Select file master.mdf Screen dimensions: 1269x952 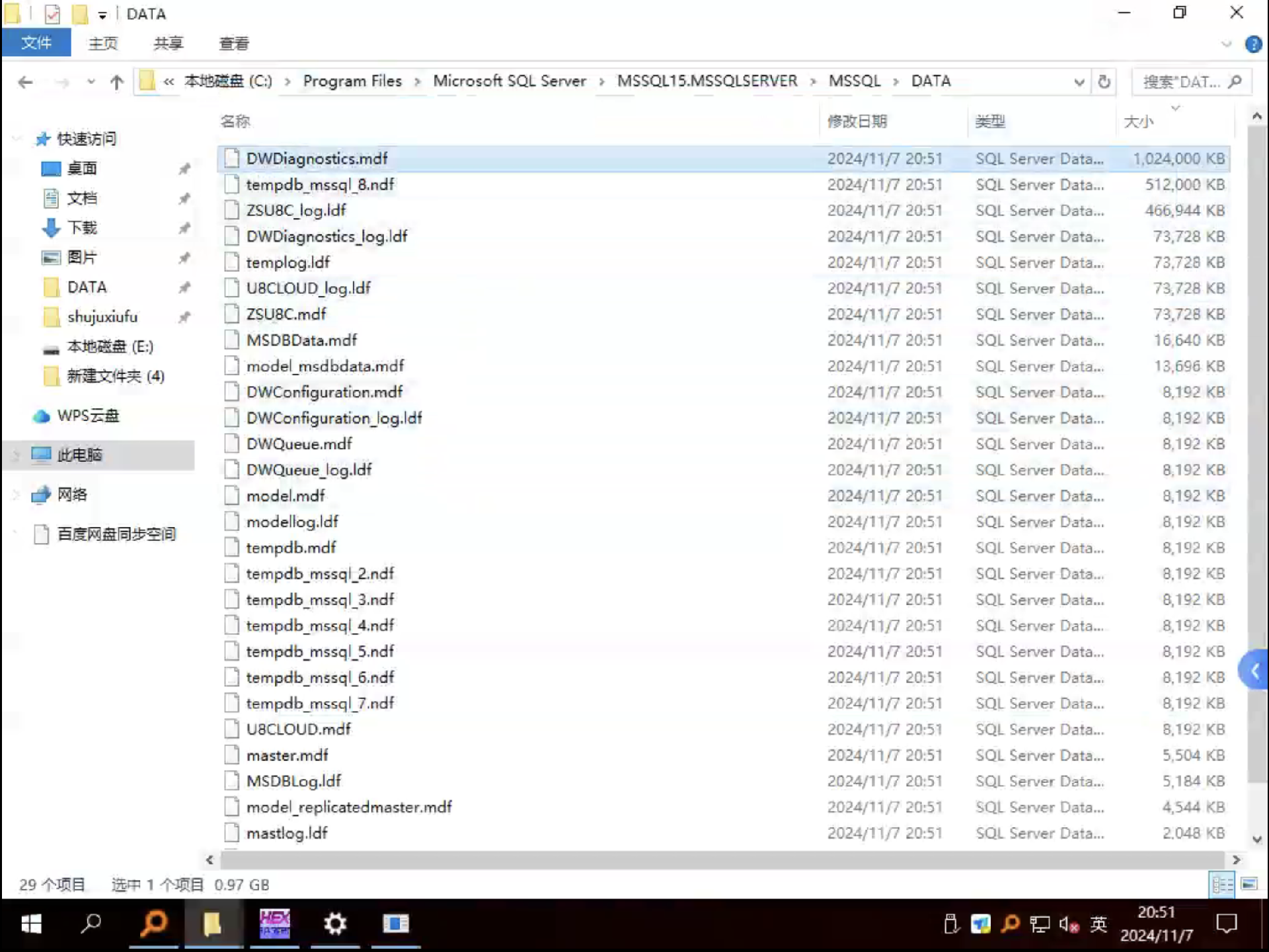723,755
